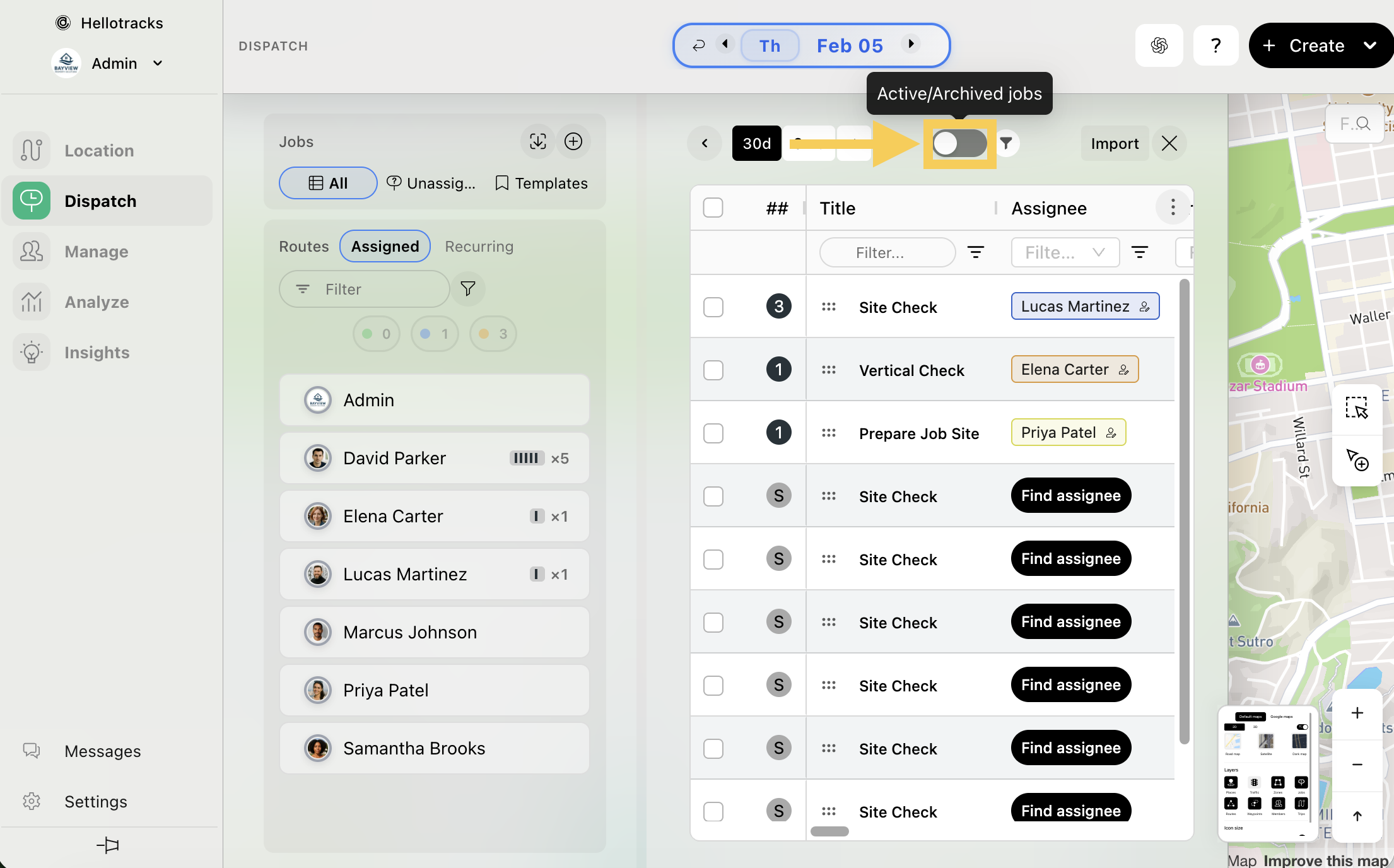The image size is (1394, 868).
Task: Tick the select-all checkbox in table header
Action: pyautogui.click(x=713, y=208)
